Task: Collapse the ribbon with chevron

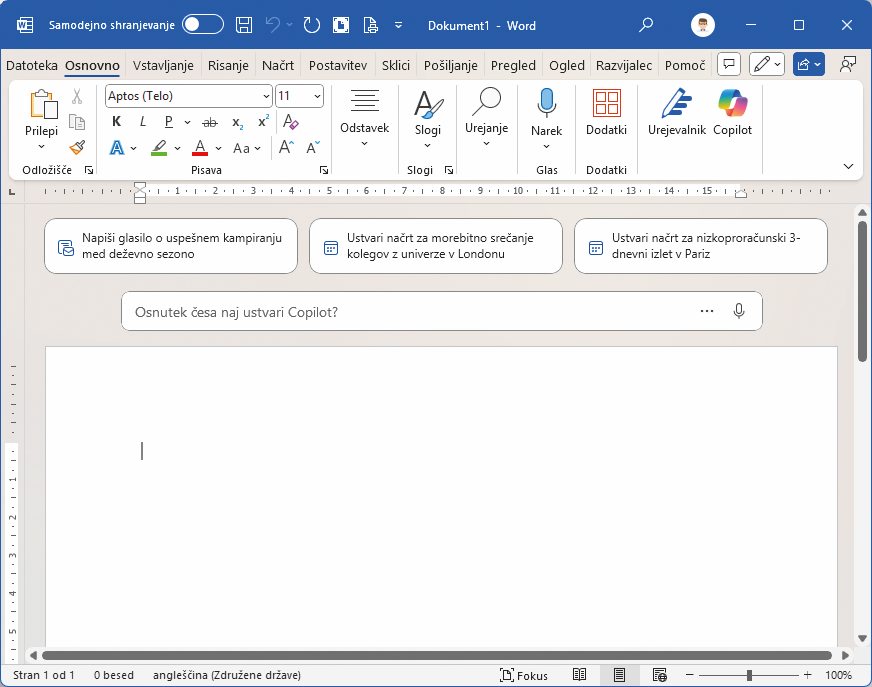Action: point(848,166)
